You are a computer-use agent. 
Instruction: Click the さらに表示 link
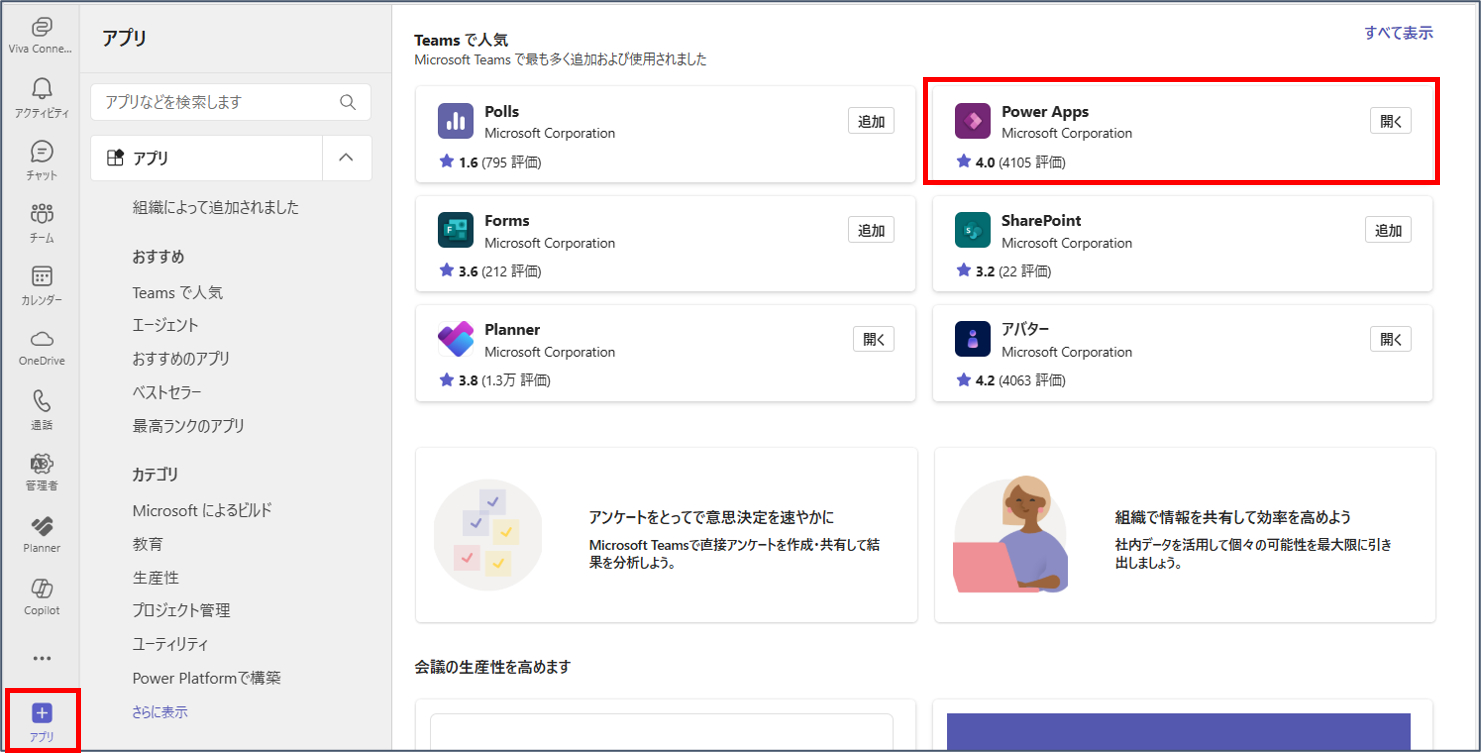160,712
